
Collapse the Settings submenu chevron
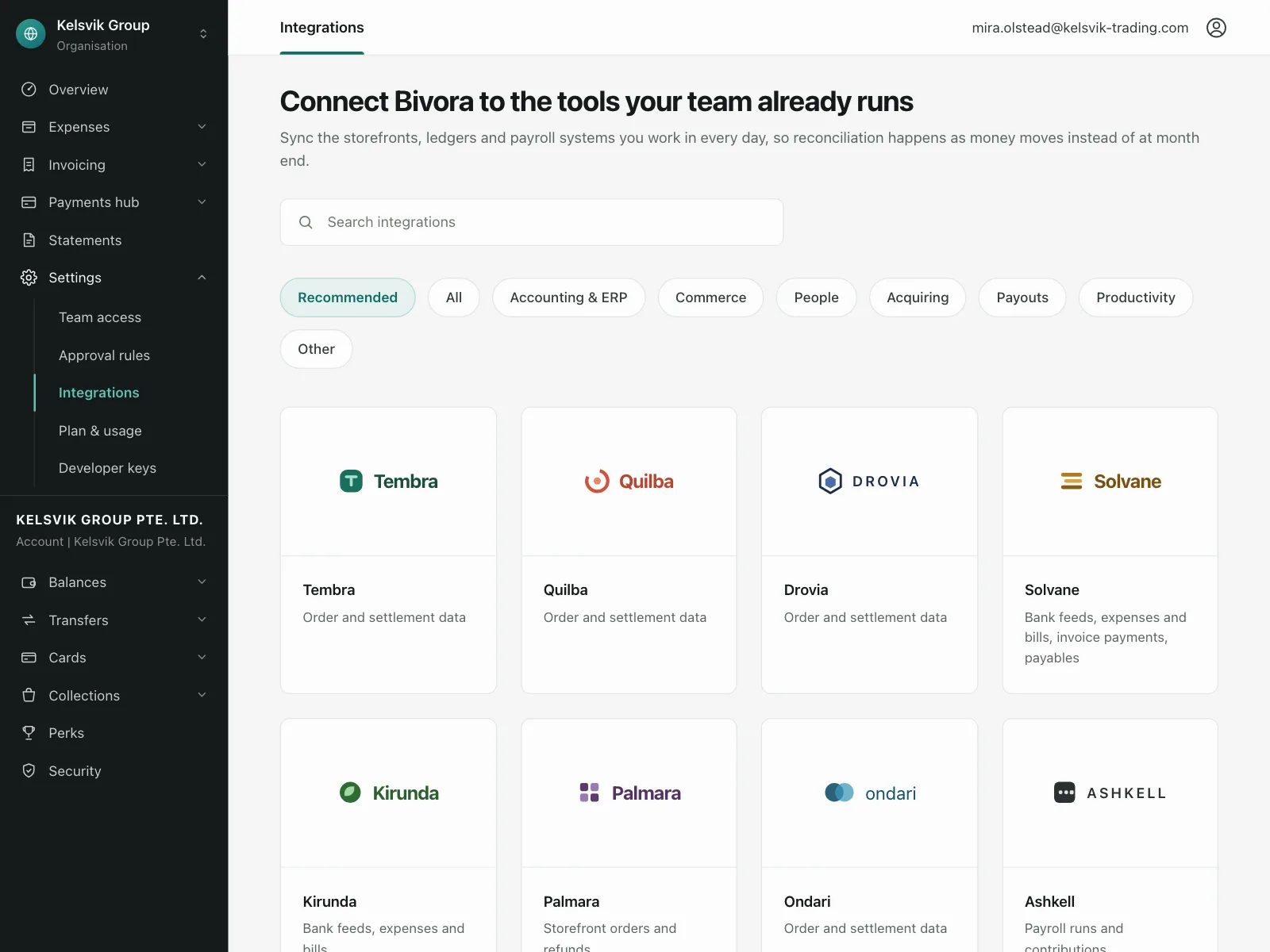pyautogui.click(x=202, y=278)
